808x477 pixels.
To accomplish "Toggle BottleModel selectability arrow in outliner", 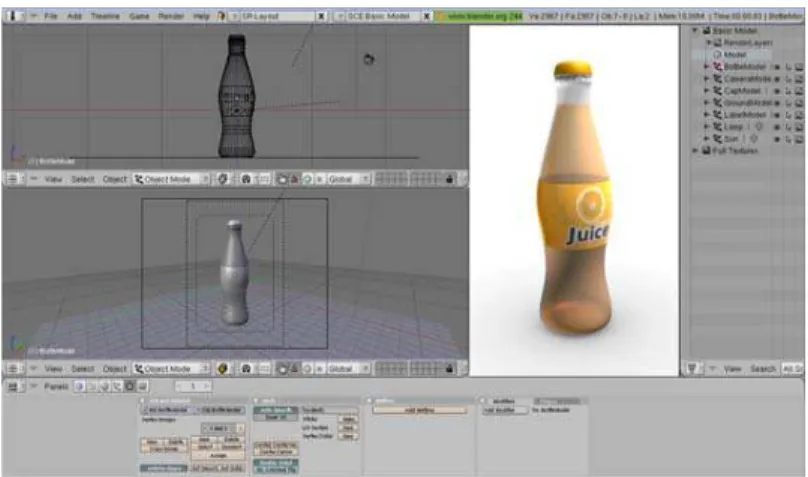I will point(788,67).
